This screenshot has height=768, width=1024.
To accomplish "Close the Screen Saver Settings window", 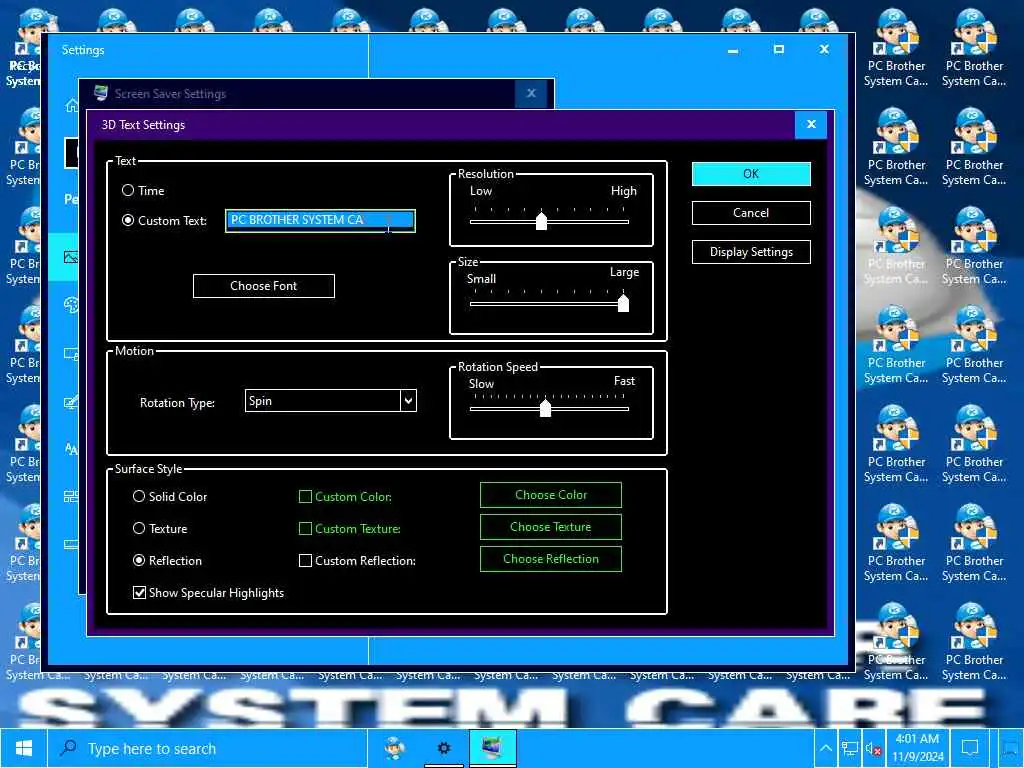I will coord(531,93).
